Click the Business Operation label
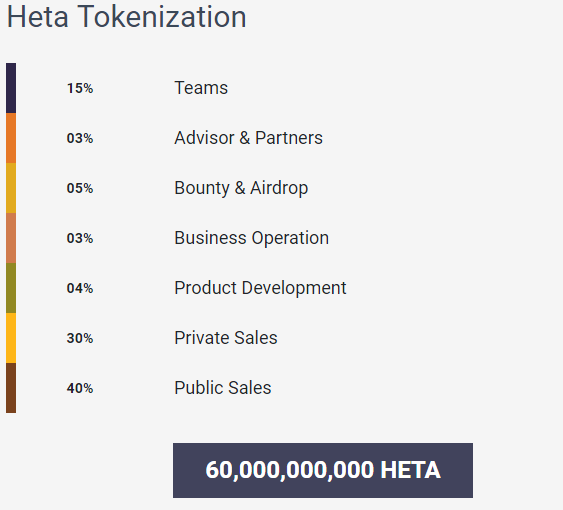The image size is (563, 510). click(x=252, y=238)
